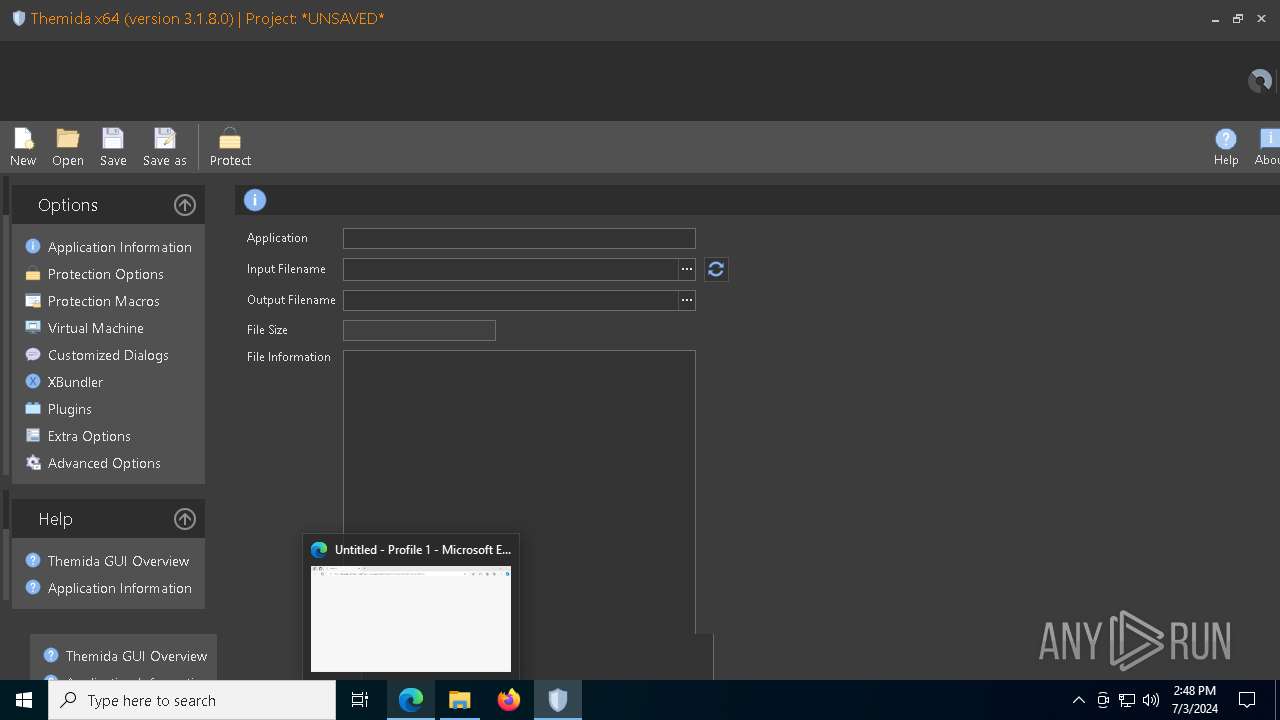Start protection with the Protect button
The width and height of the screenshot is (1280, 720).
coord(230,147)
